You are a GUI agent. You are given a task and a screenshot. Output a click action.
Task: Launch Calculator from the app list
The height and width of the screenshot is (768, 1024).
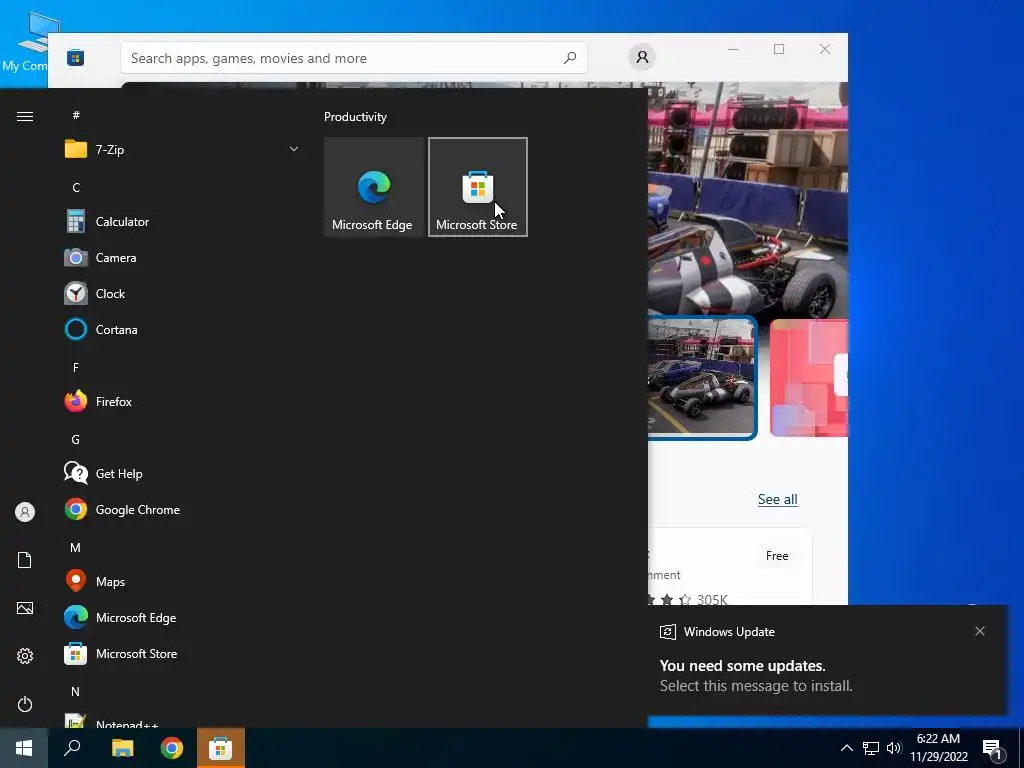[x=182, y=222]
